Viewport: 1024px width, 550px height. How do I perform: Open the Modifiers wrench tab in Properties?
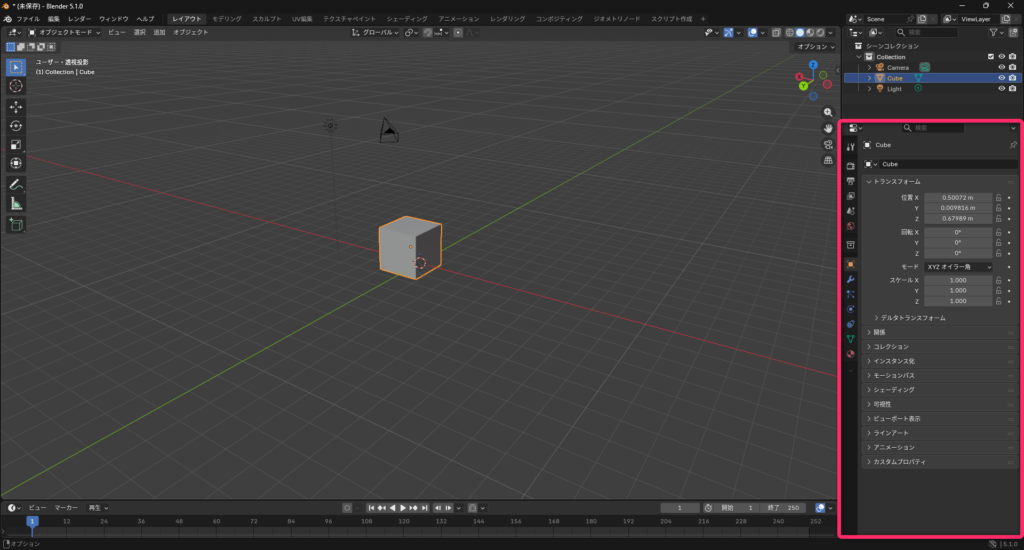click(x=850, y=279)
